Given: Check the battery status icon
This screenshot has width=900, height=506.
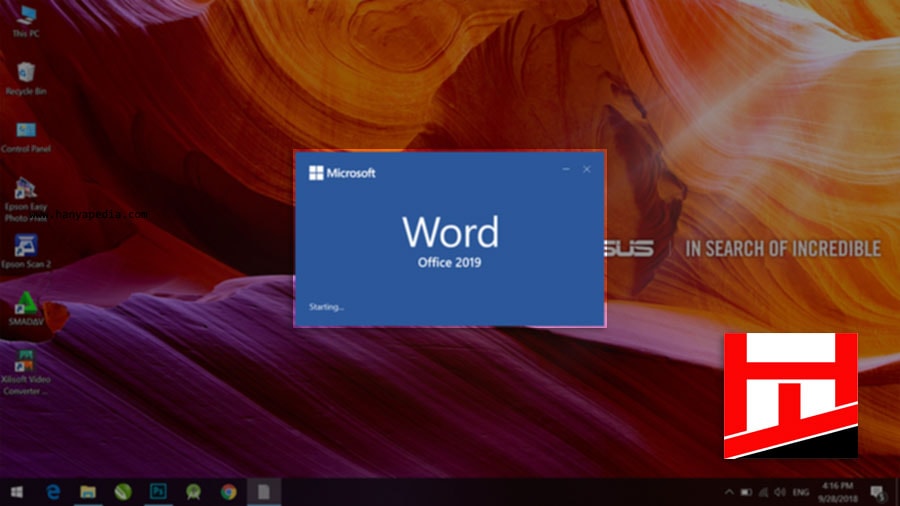Looking at the screenshot, I should (746, 492).
